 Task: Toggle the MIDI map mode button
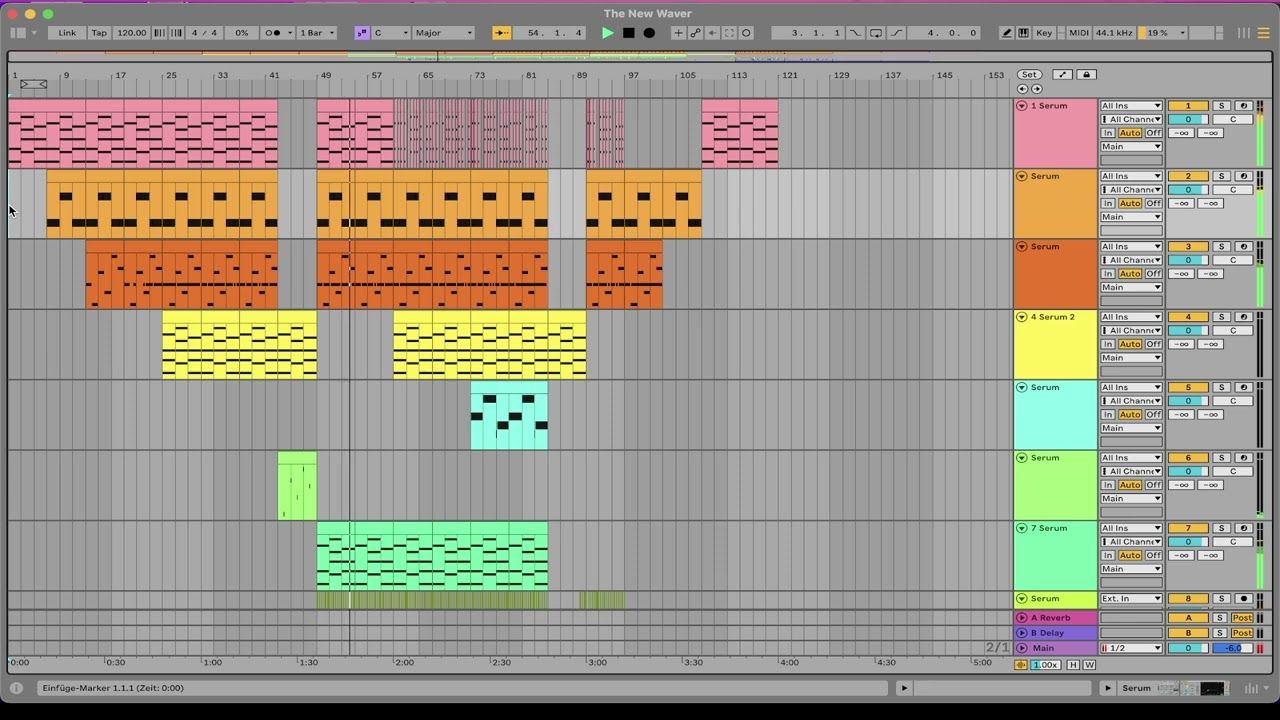click(1078, 33)
